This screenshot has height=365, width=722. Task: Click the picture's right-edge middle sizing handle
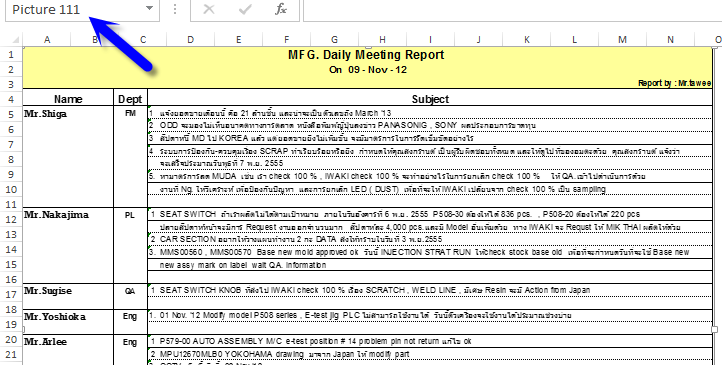click(715, 329)
